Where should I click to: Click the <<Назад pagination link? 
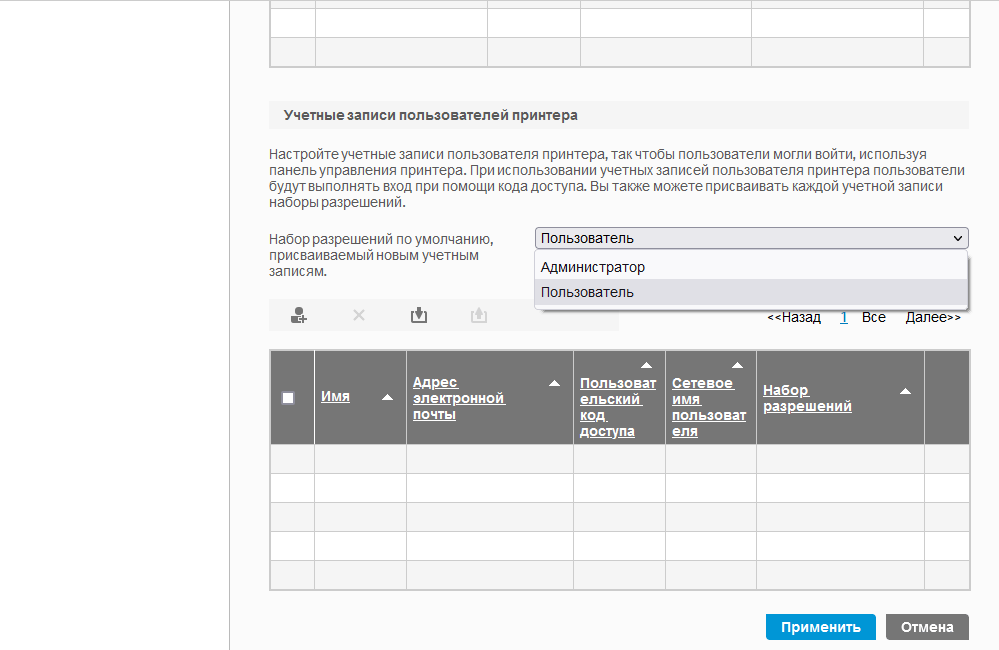(794, 317)
